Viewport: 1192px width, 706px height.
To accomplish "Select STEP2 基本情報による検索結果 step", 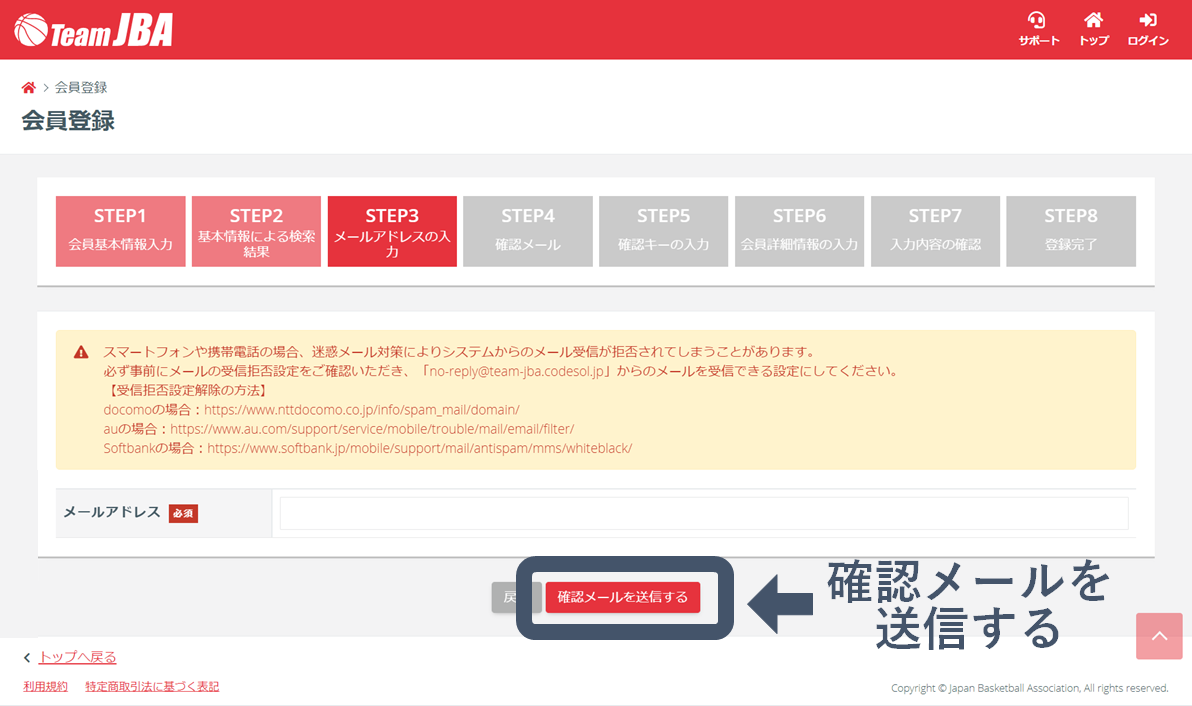I will [x=256, y=231].
